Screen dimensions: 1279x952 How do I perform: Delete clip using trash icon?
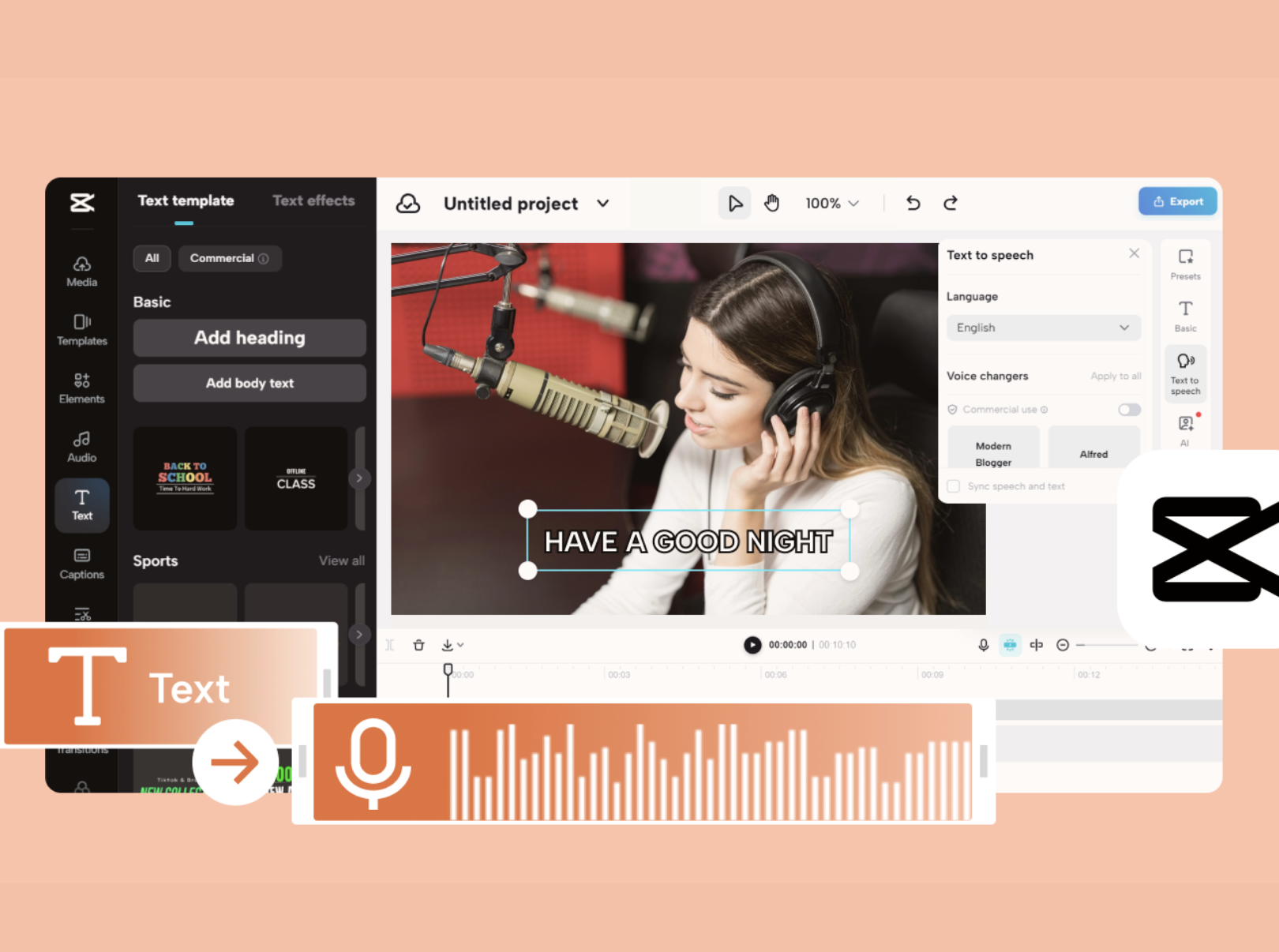pyautogui.click(x=419, y=645)
